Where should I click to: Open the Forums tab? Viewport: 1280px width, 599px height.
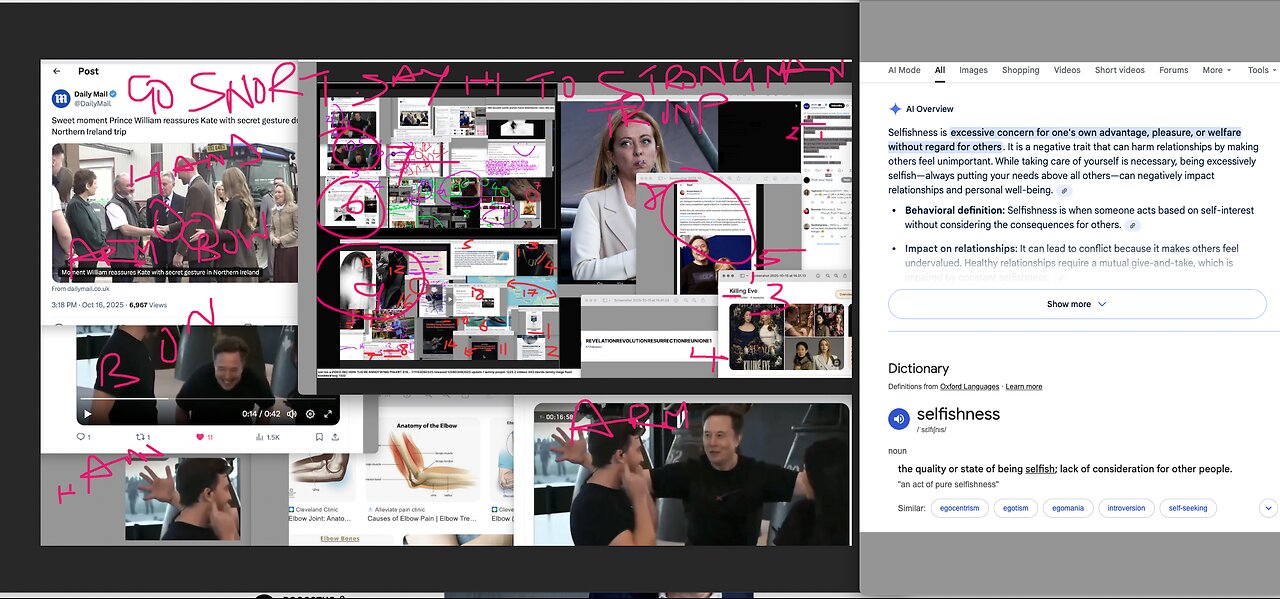[x=1174, y=70]
